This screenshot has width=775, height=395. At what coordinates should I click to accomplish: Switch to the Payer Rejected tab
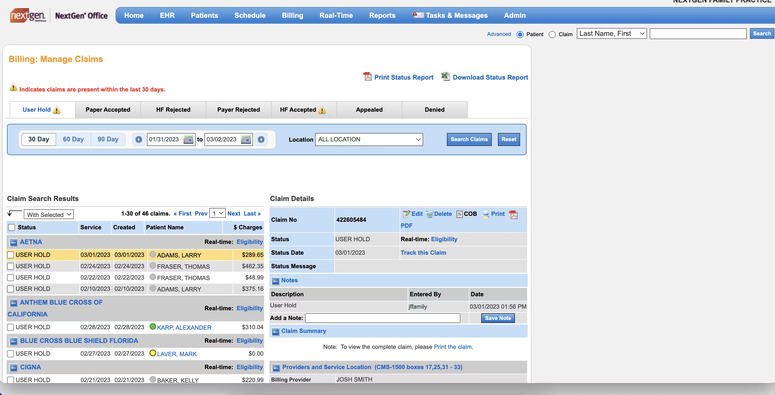(x=238, y=110)
